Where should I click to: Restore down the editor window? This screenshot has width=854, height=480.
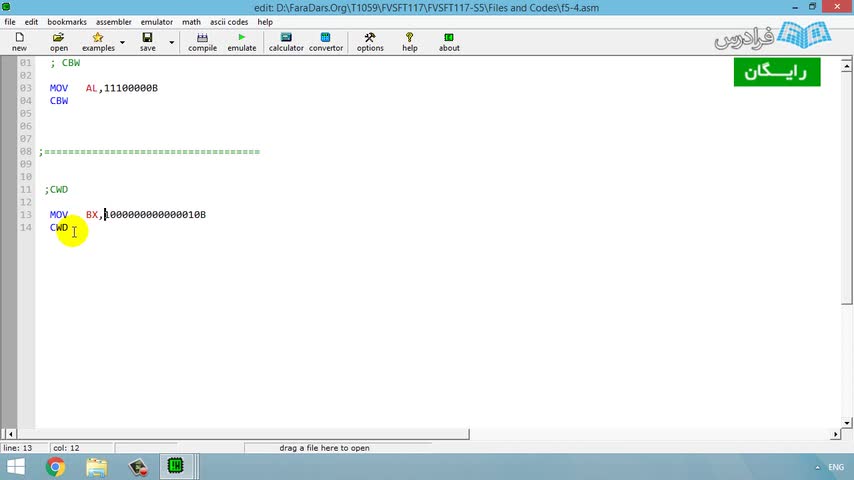812,7
